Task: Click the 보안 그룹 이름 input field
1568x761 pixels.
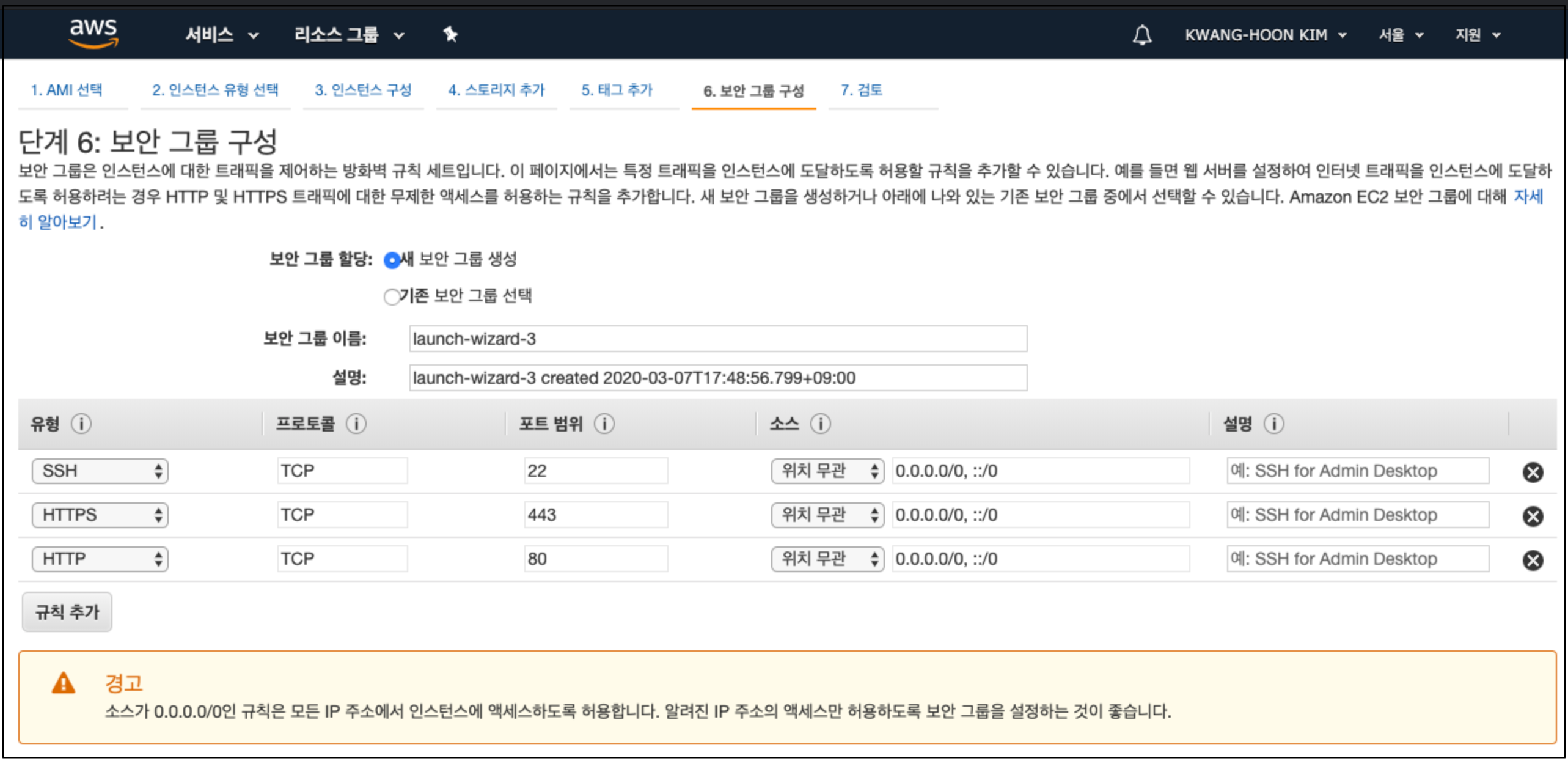Action: [x=717, y=339]
